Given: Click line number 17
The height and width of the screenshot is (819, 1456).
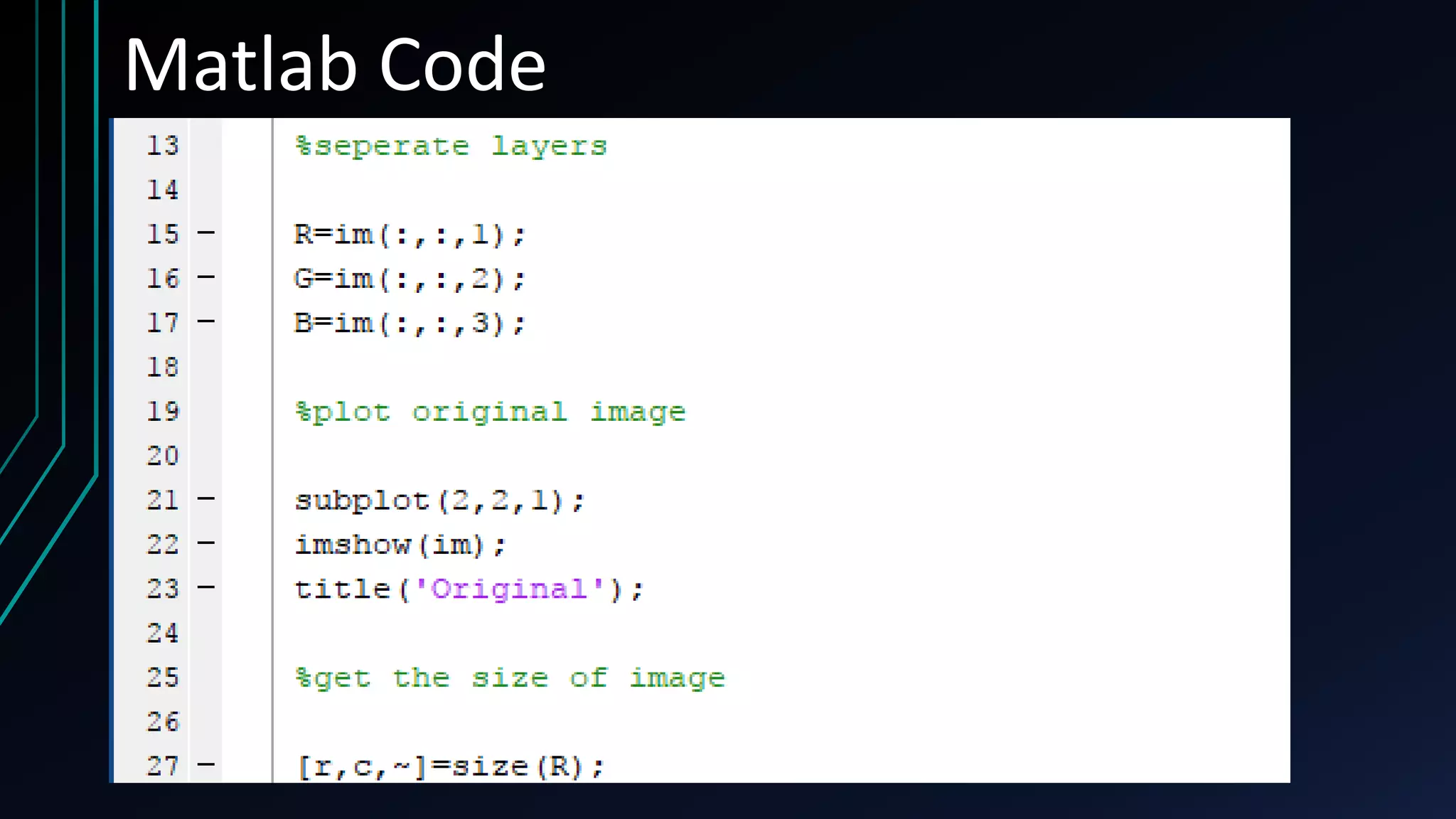Looking at the screenshot, I should click(x=163, y=323).
